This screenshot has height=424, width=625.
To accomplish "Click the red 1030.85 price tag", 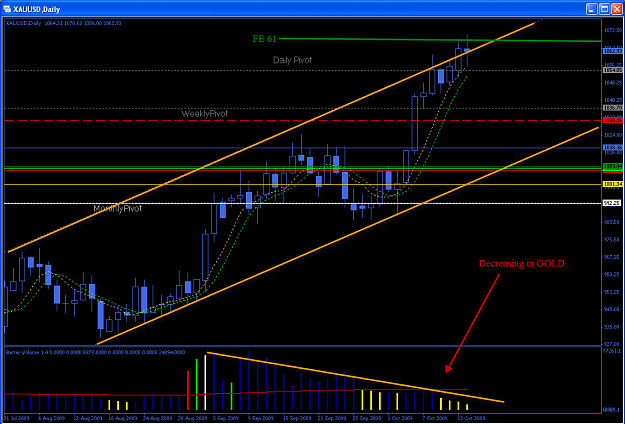I will point(612,120).
